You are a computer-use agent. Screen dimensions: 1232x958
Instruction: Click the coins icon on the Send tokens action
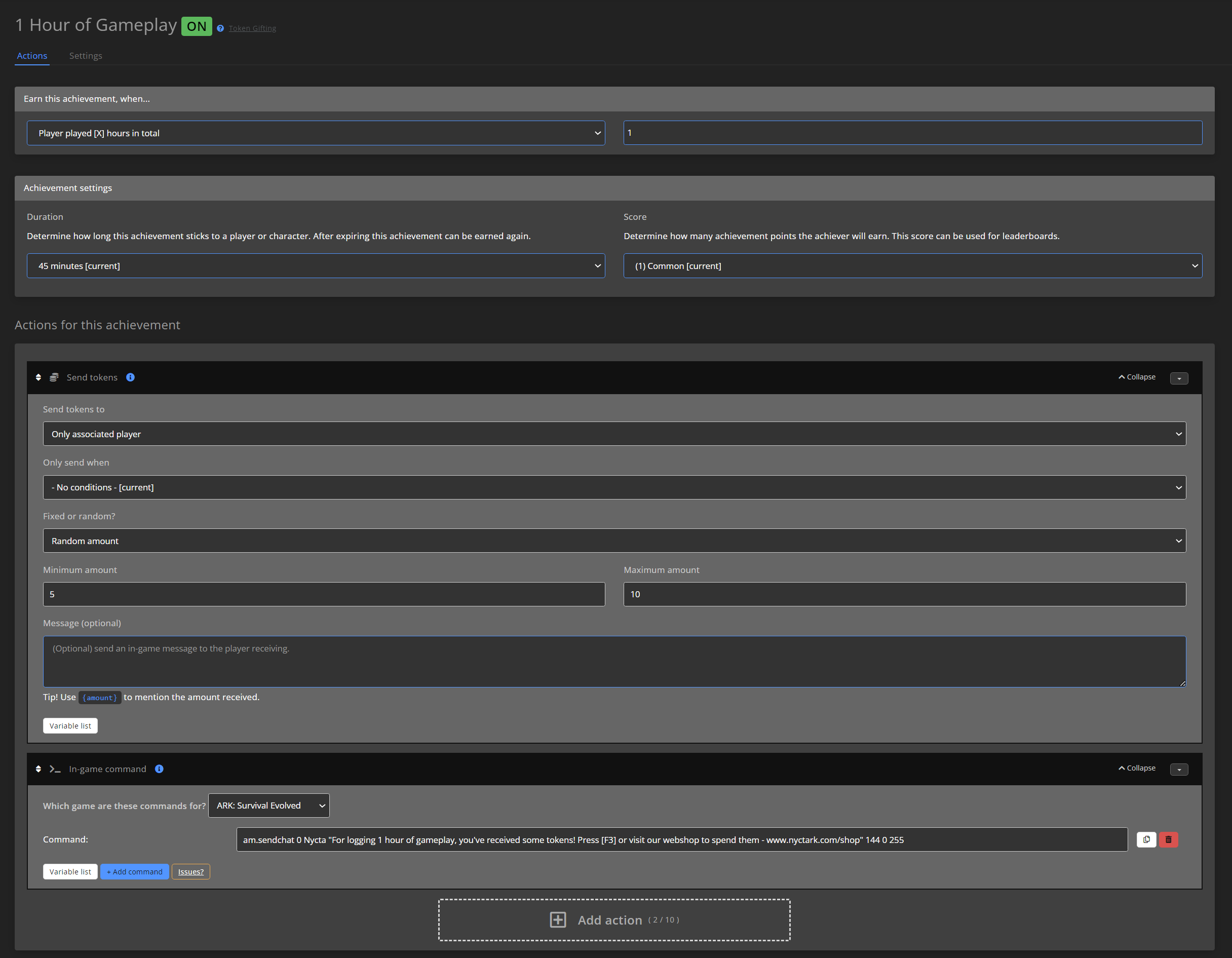[54, 377]
